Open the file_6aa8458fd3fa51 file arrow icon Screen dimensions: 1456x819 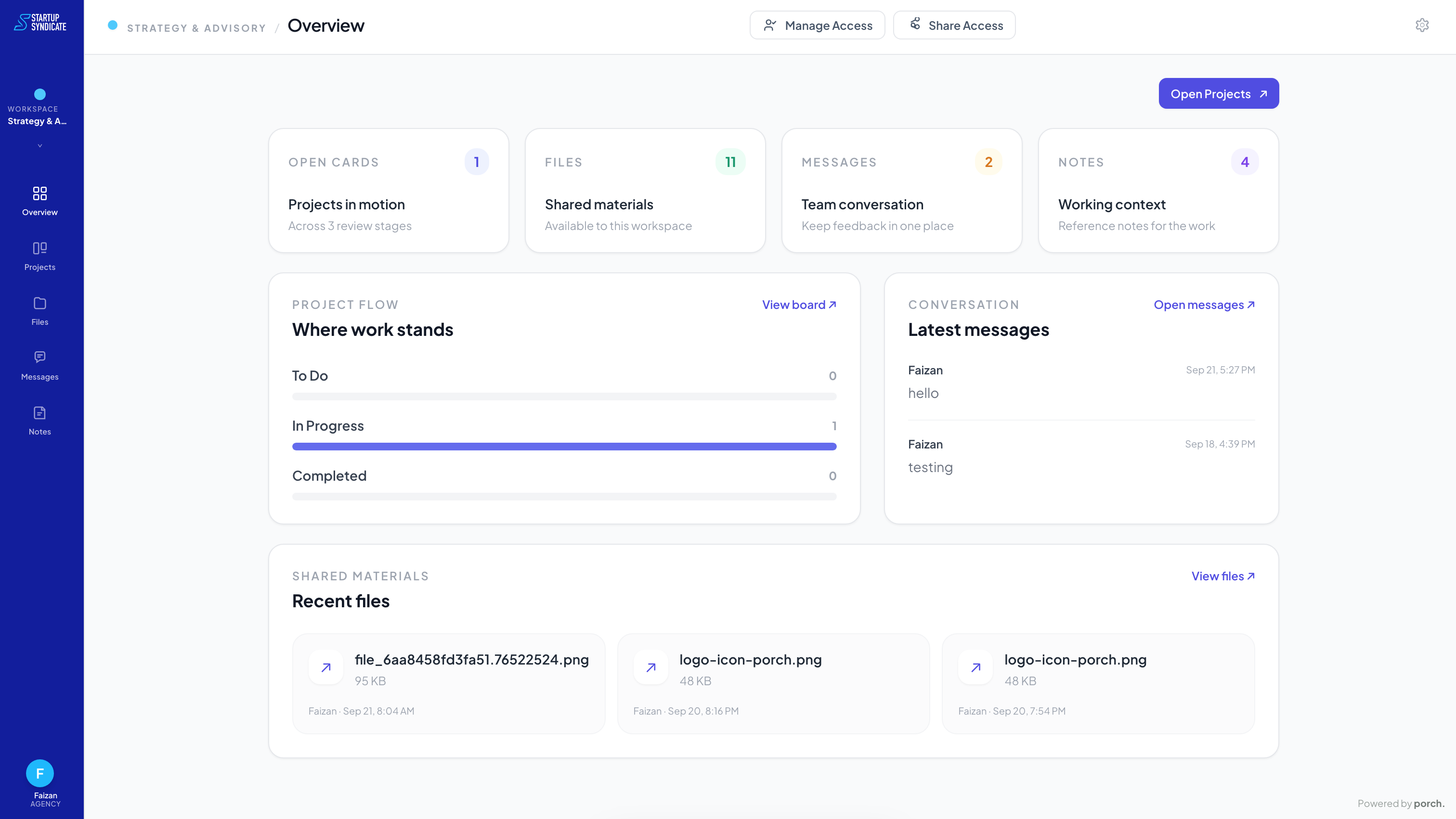[325, 667]
